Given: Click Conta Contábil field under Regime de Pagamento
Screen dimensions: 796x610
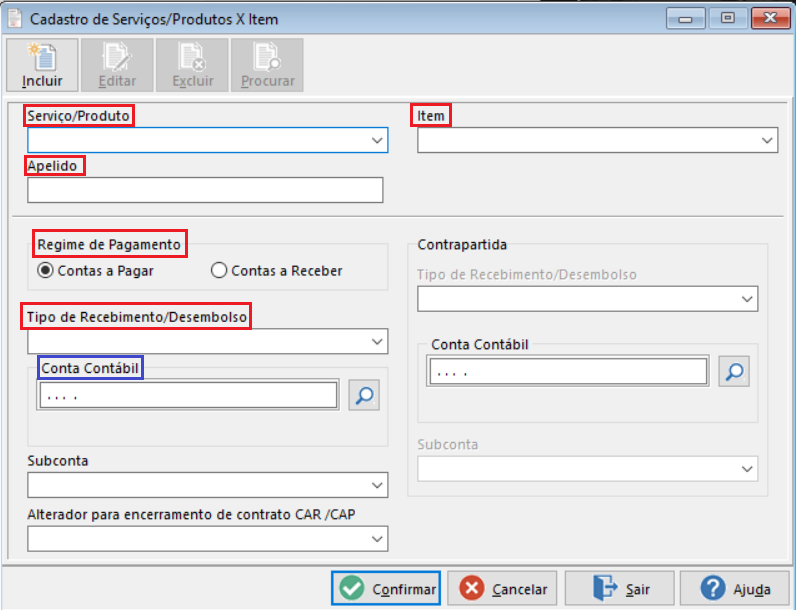Looking at the screenshot, I should (x=188, y=395).
